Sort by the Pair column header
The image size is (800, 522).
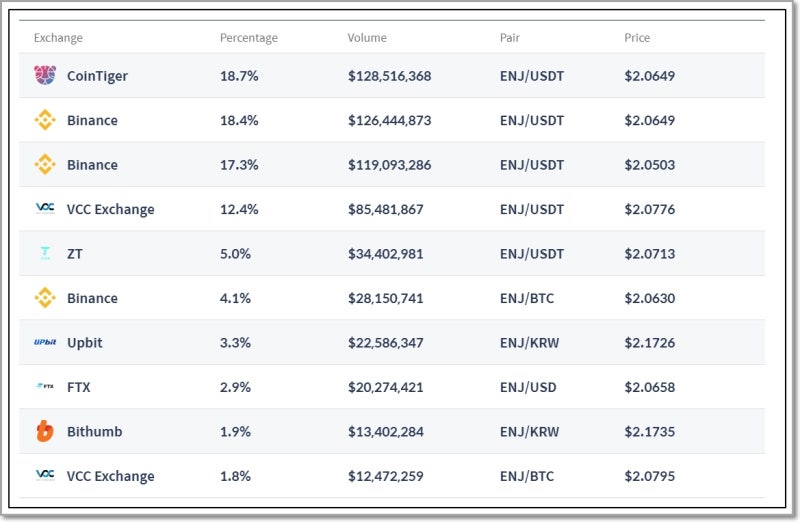click(510, 38)
